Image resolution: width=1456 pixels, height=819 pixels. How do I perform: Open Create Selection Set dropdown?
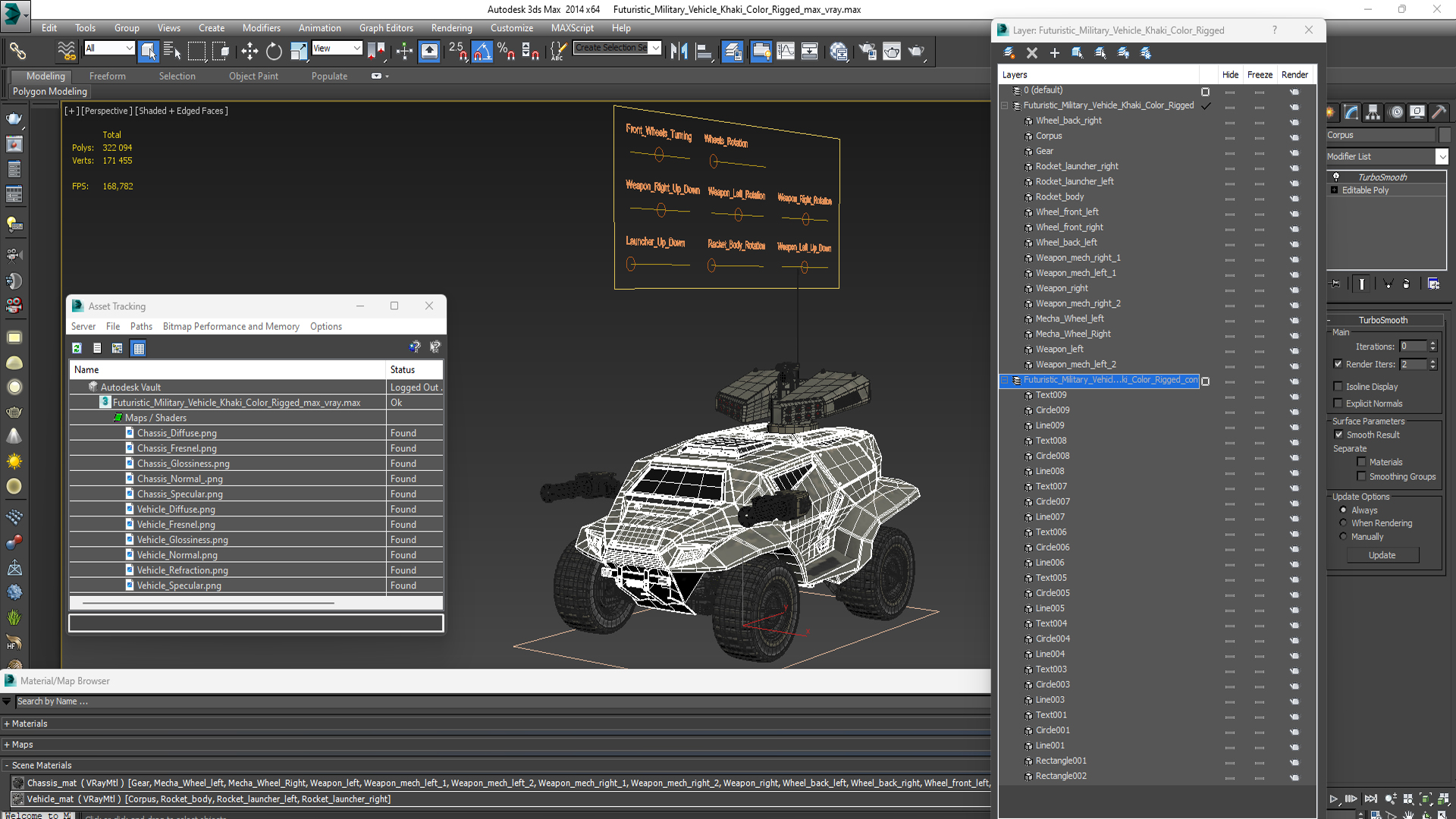[x=655, y=48]
